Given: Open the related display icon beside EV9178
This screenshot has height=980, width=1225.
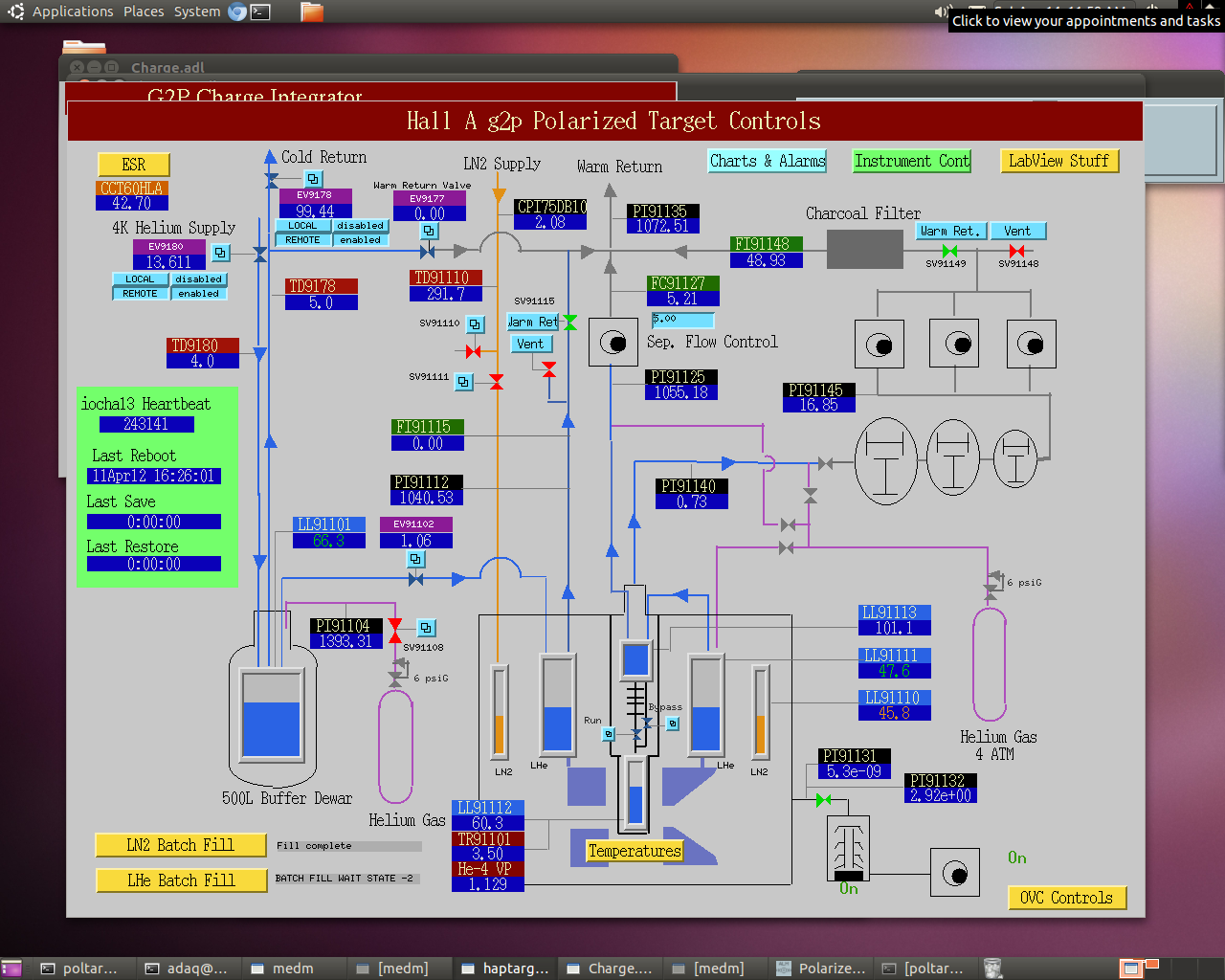Looking at the screenshot, I should click(313, 179).
